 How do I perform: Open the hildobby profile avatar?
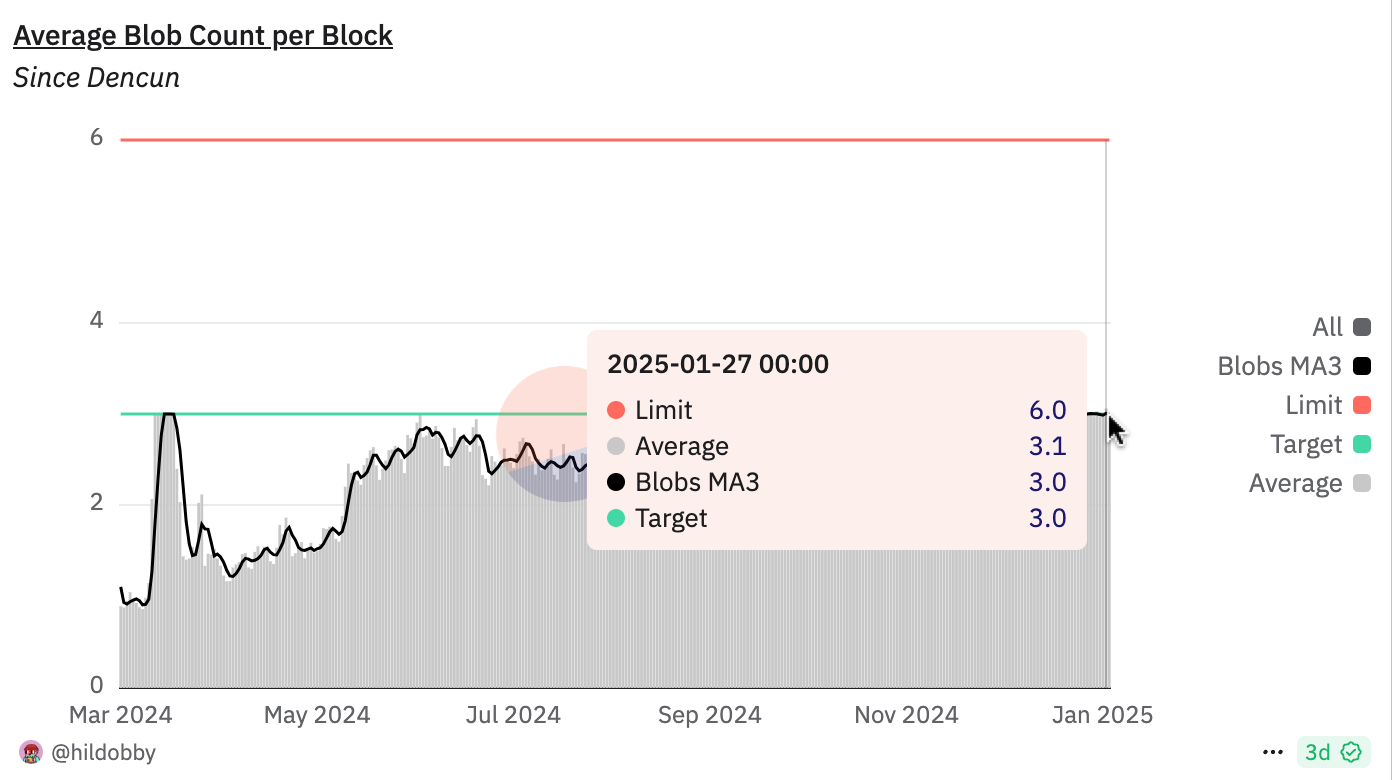30,752
